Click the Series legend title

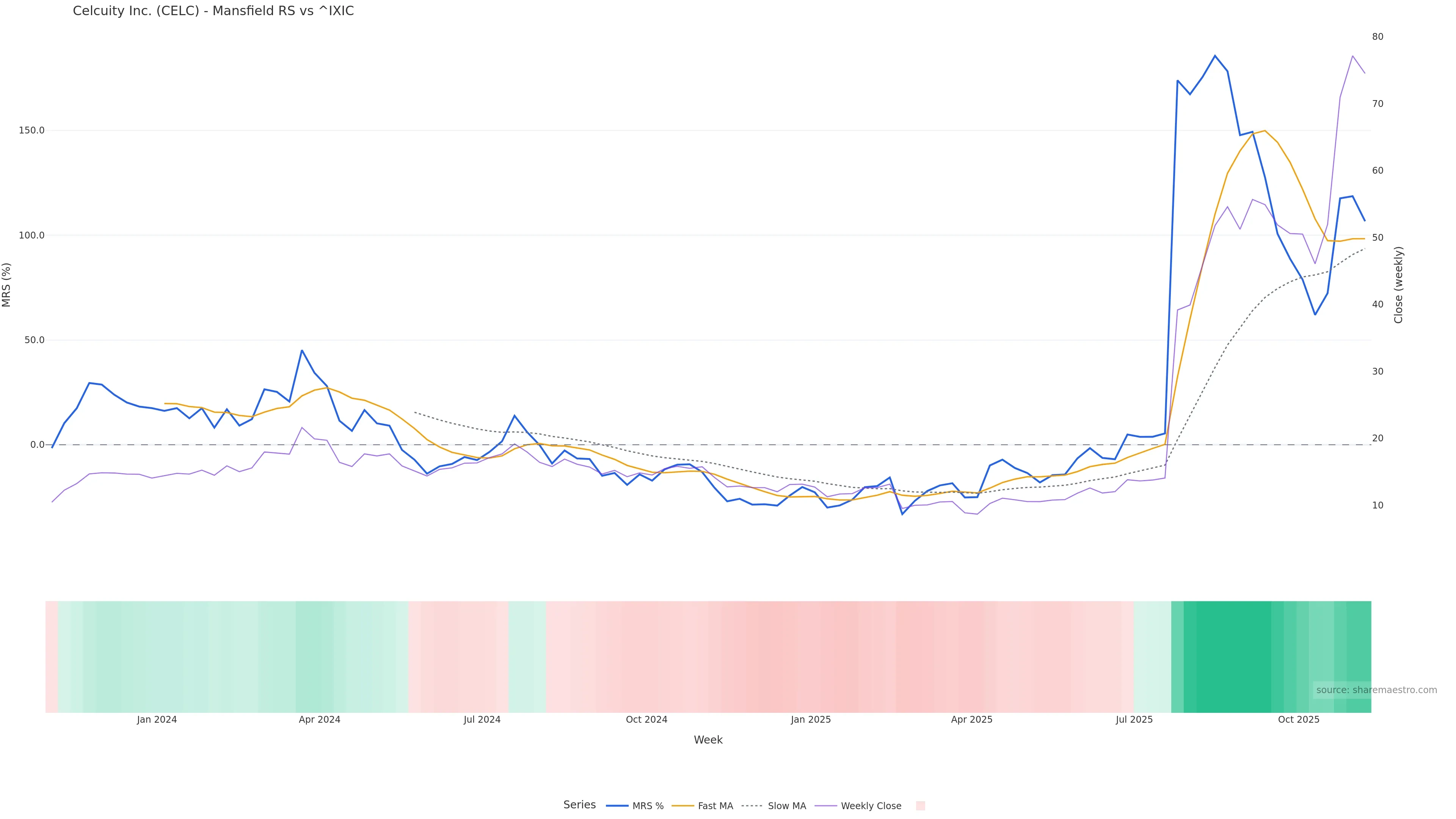(x=579, y=805)
